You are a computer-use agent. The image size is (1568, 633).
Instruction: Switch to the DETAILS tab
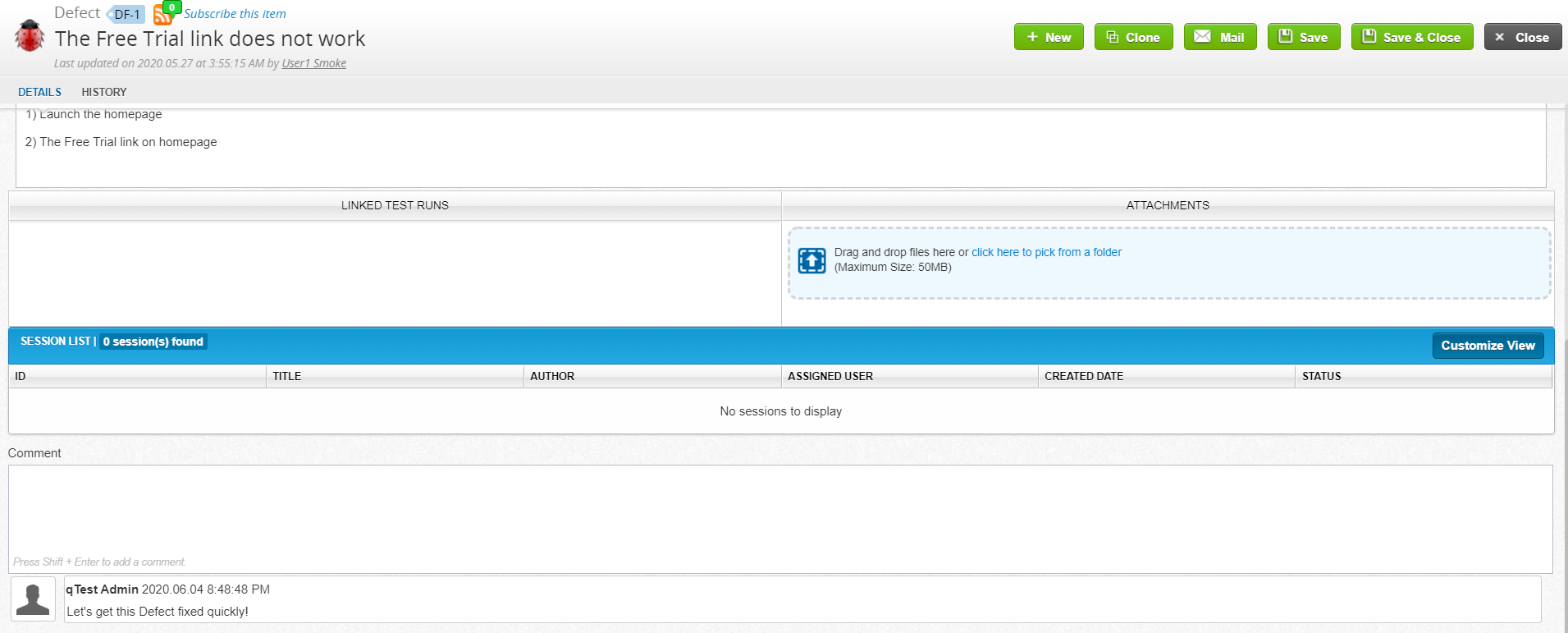pos(39,92)
